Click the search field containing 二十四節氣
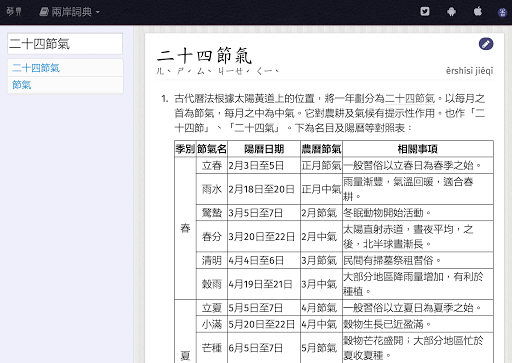Image resolution: width=512 pixels, height=363 pixels. tap(65, 44)
